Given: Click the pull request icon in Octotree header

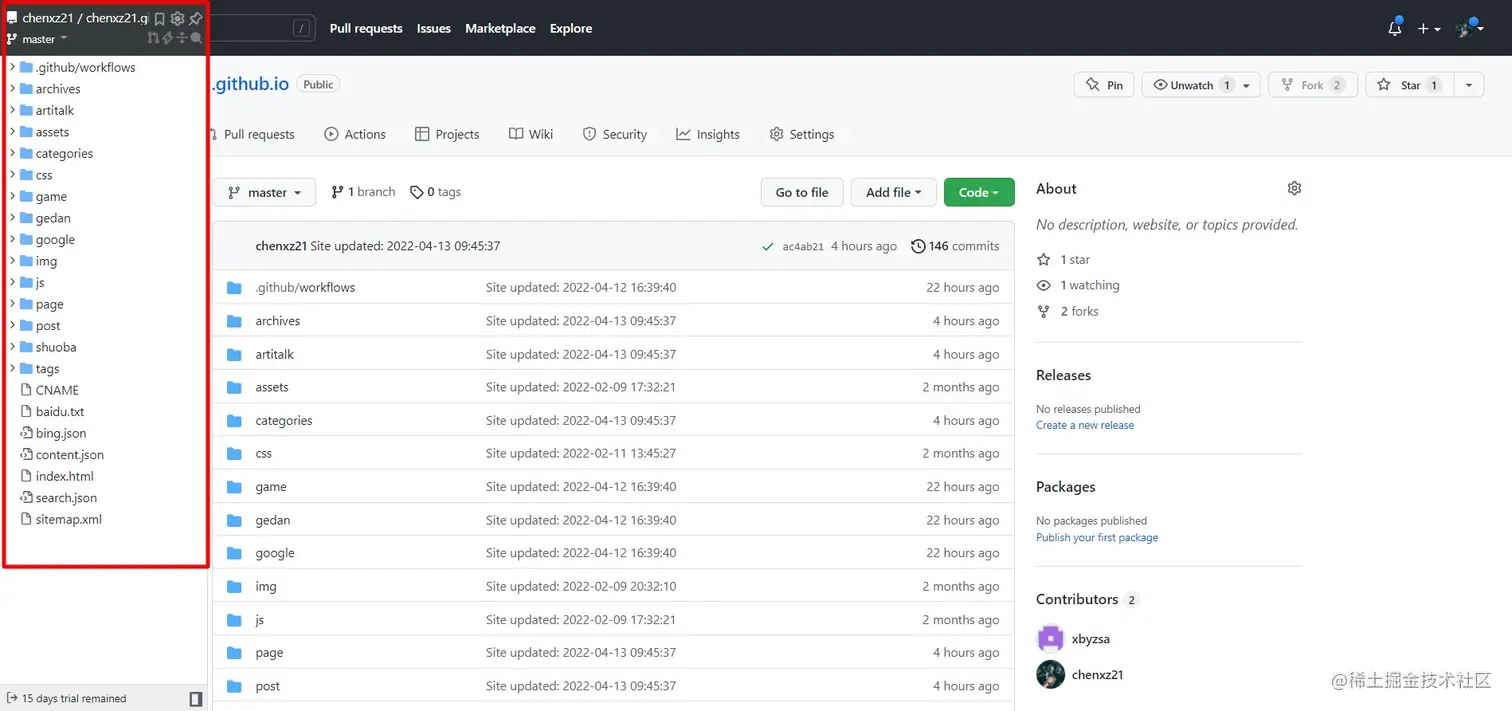Looking at the screenshot, I should (x=153, y=38).
